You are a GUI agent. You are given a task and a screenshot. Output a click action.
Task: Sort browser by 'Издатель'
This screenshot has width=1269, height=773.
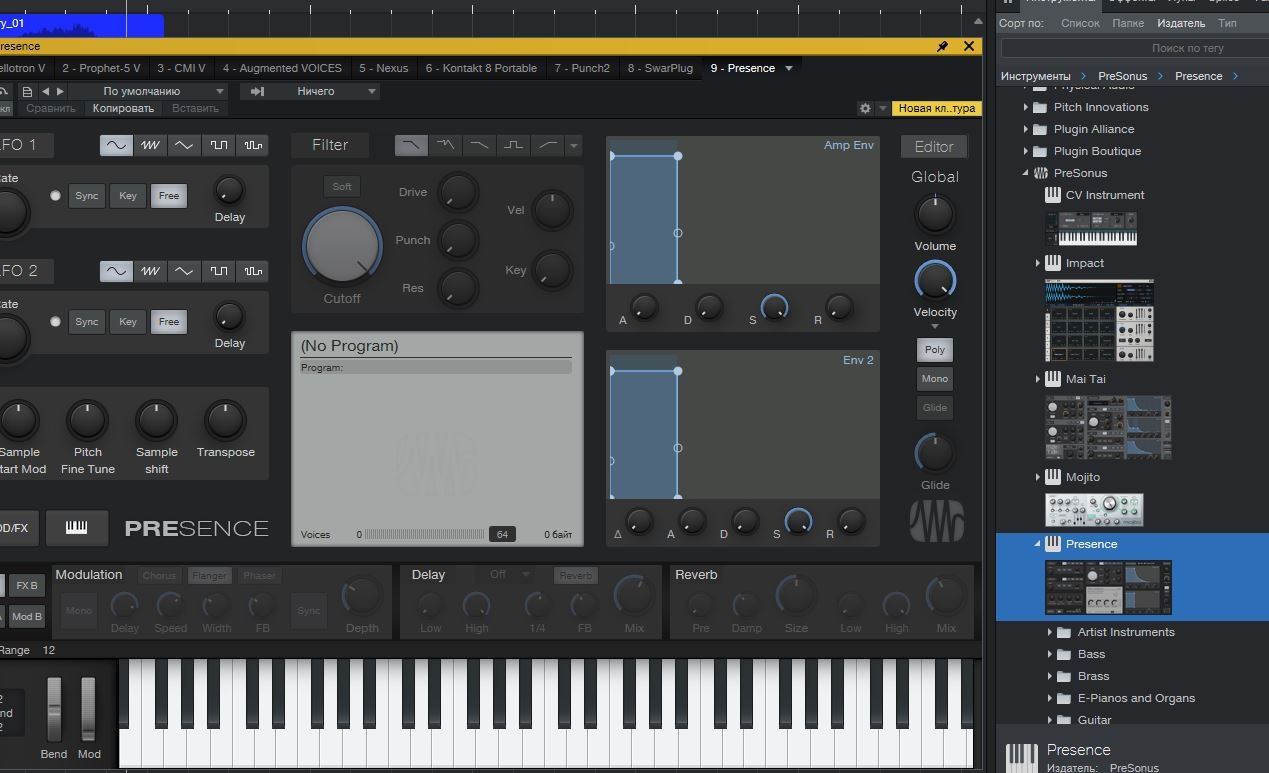point(1181,23)
